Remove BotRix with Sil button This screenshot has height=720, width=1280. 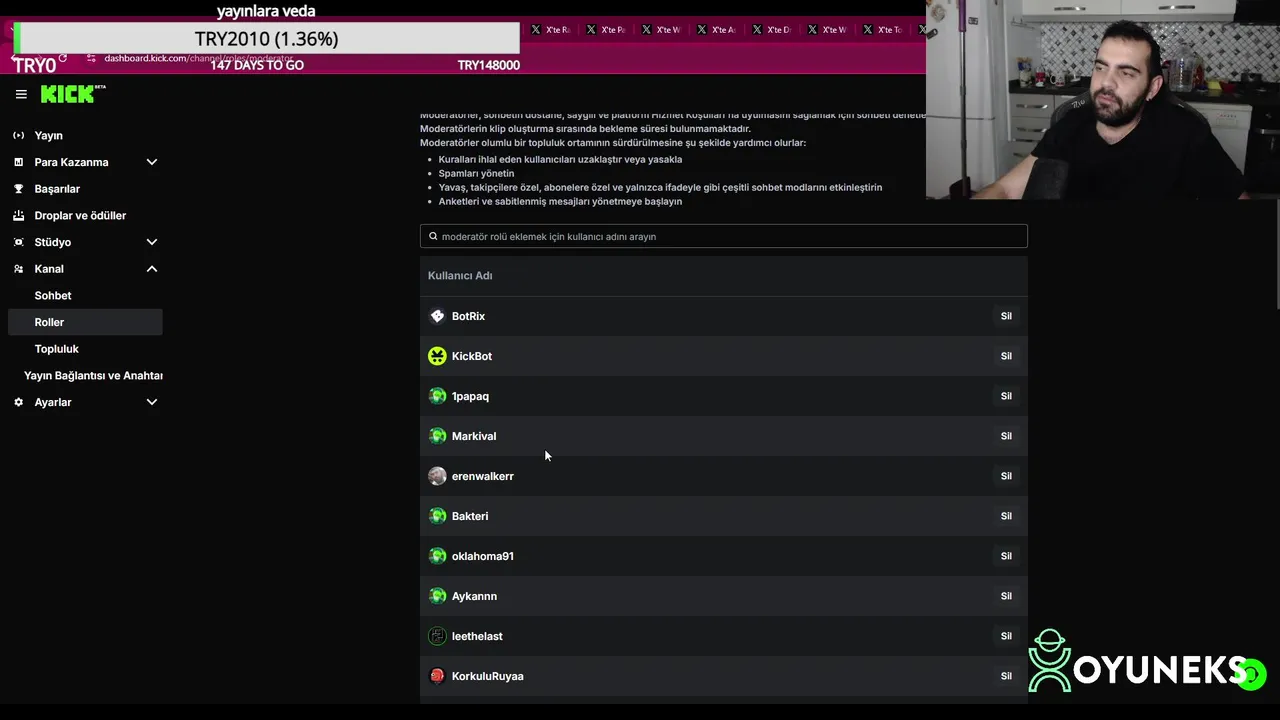click(x=1006, y=316)
